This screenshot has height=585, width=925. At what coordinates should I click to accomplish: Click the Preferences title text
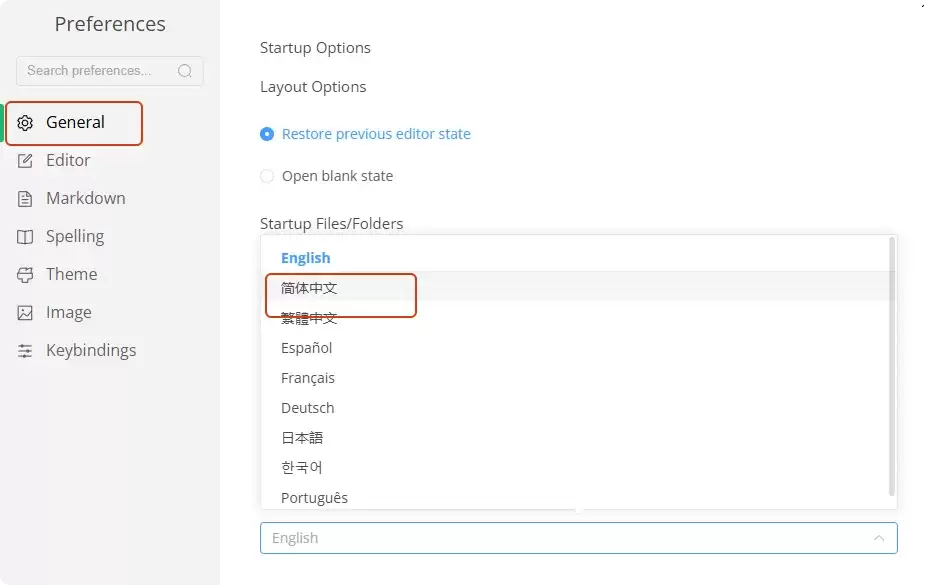[110, 24]
